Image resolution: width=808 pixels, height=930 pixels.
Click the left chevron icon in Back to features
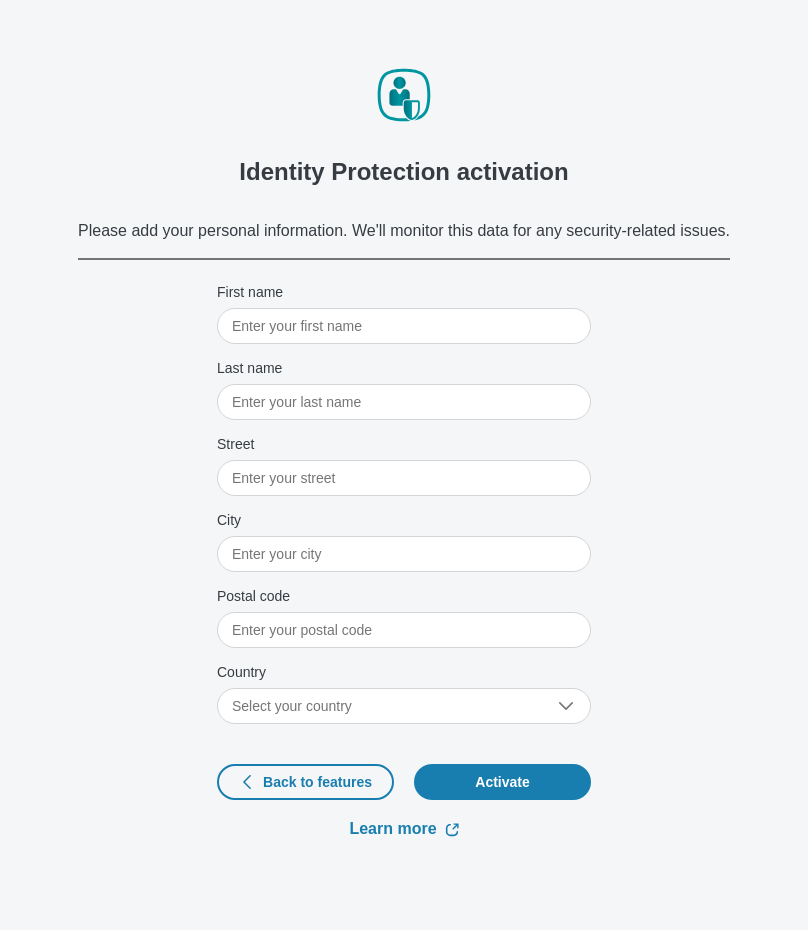tap(247, 782)
